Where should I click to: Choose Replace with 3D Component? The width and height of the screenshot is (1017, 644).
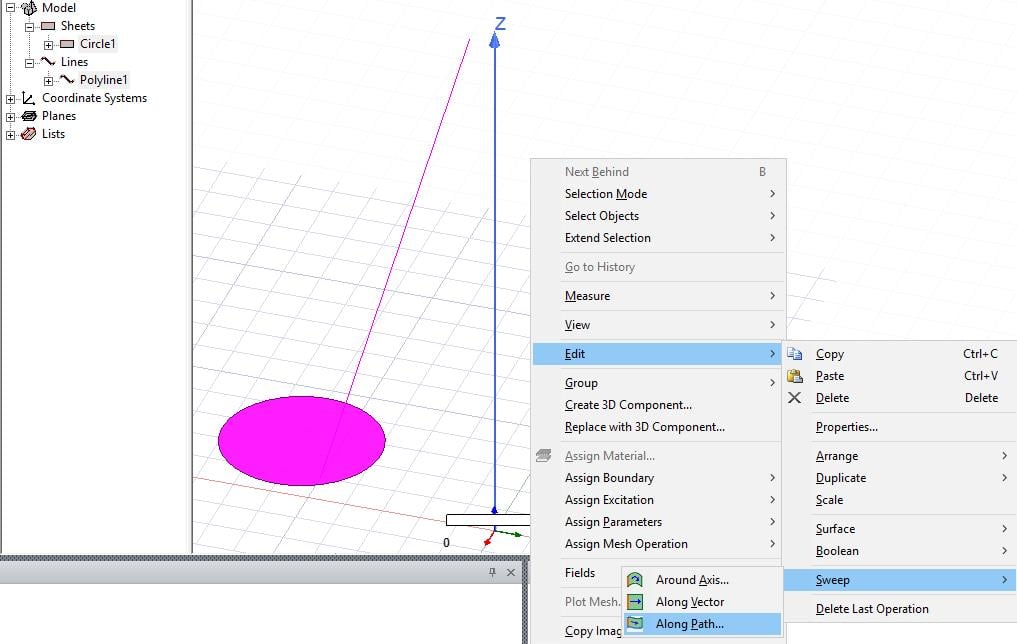(659, 427)
